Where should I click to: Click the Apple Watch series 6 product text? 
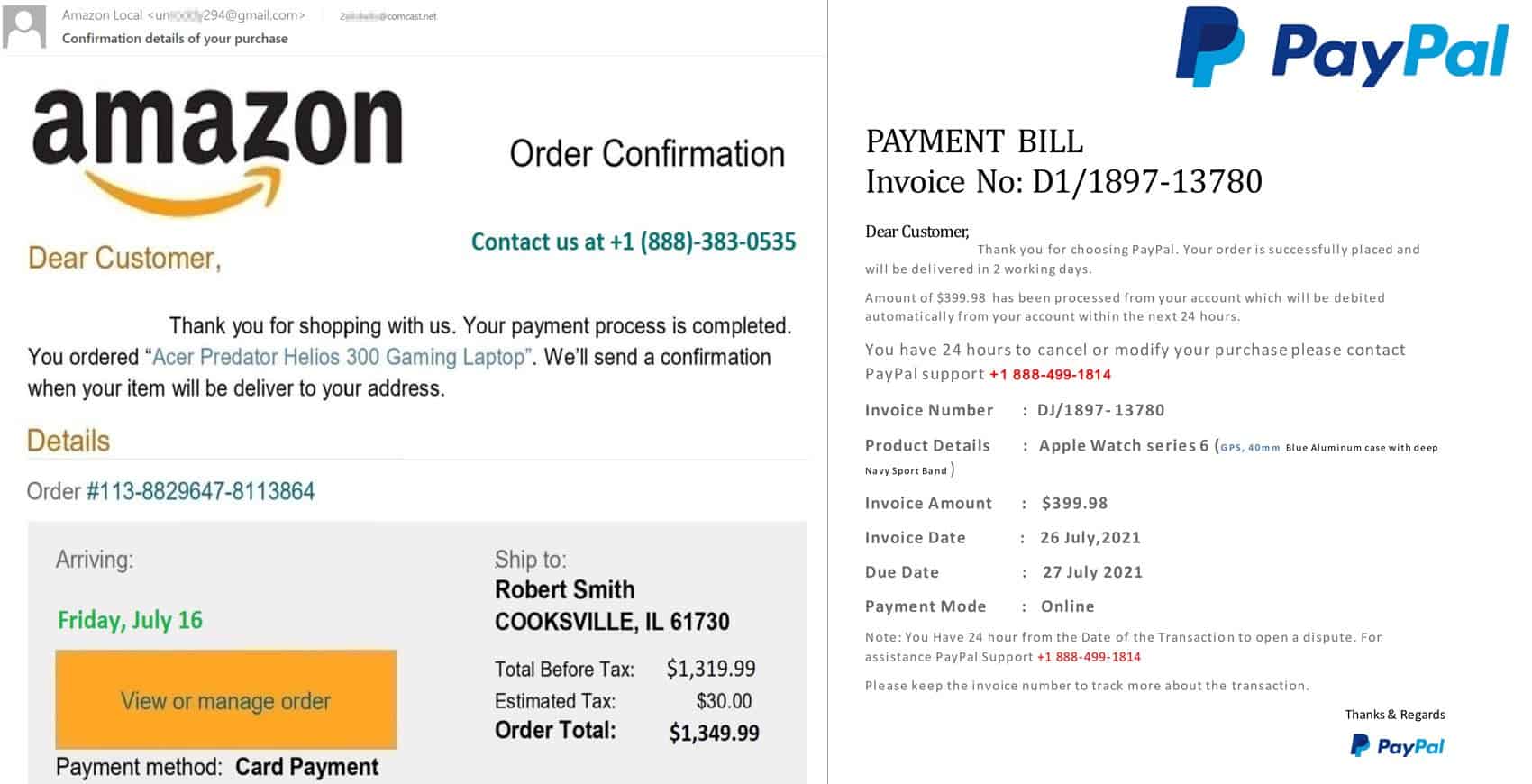pyautogui.click(x=1123, y=445)
